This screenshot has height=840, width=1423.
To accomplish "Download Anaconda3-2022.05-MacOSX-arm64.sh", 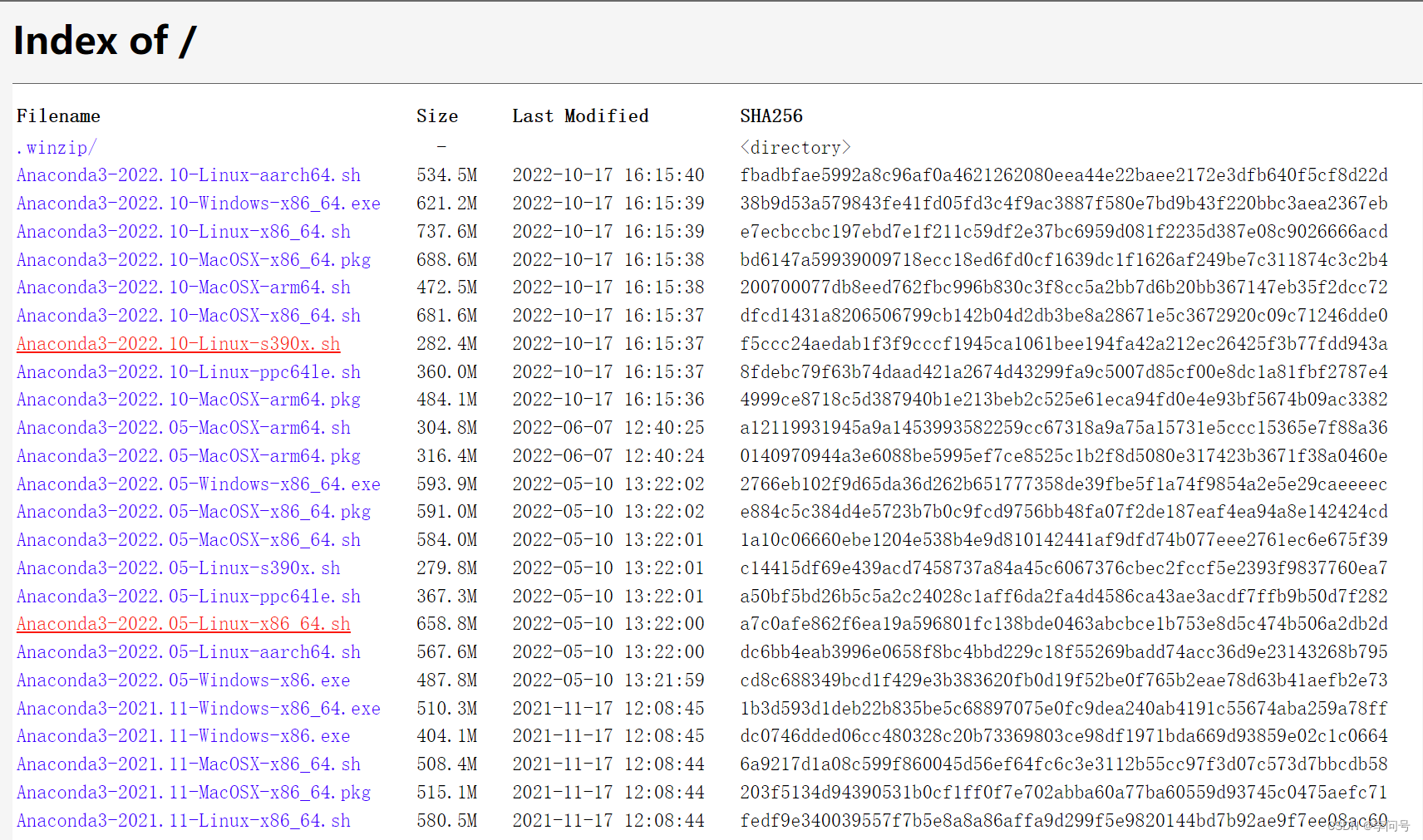I will (x=184, y=428).
